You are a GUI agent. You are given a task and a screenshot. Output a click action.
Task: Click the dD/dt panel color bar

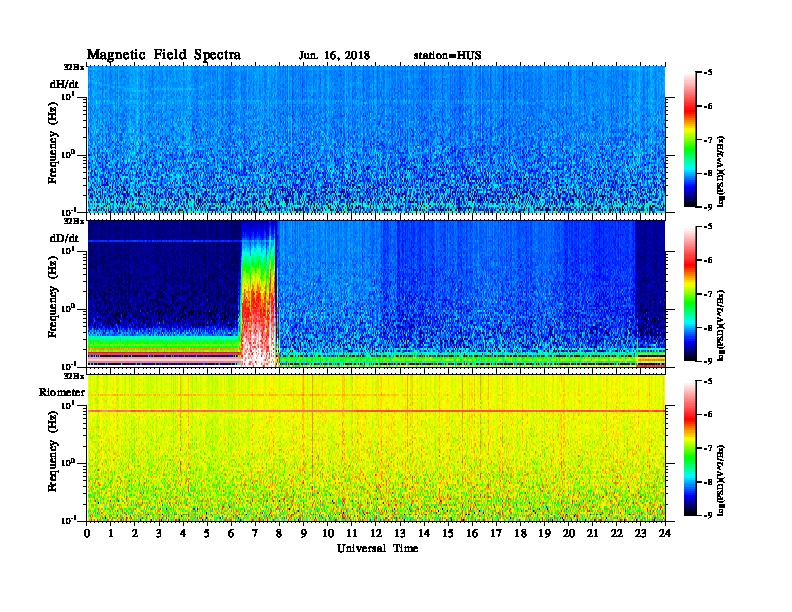[690, 293]
